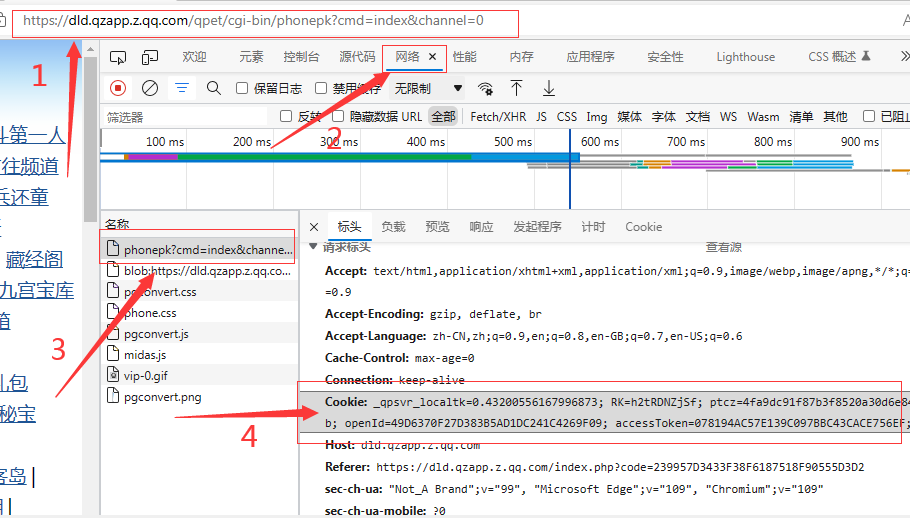Toggle device emulation icon
The height and width of the screenshot is (518, 910).
150,57
